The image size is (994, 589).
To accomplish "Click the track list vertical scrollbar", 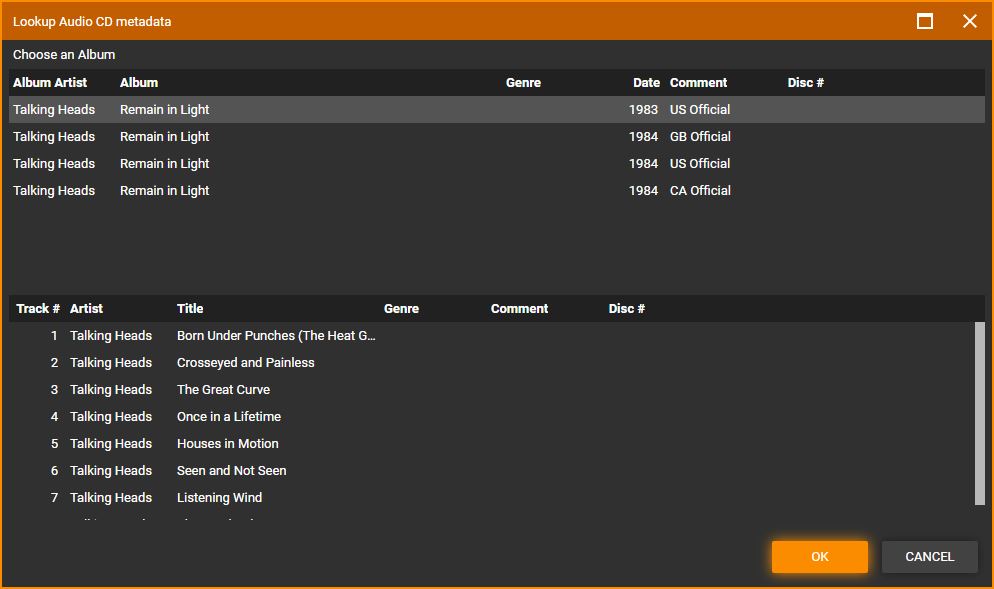I will pyautogui.click(x=979, y=412).
